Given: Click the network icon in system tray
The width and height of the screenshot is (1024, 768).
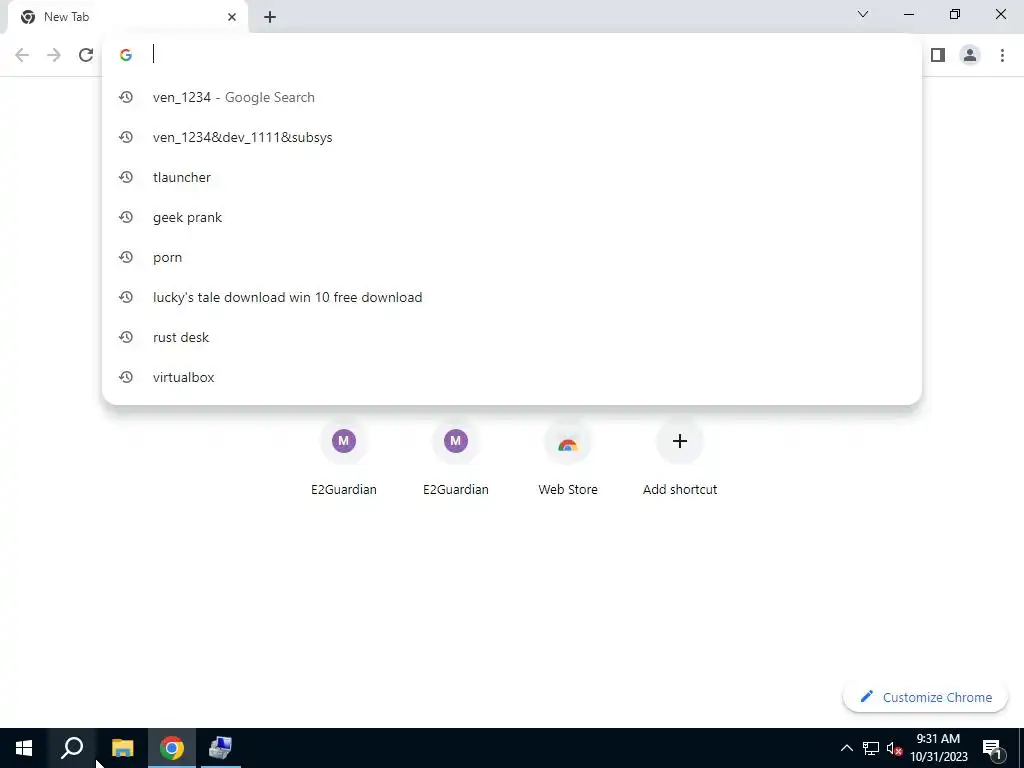Looking at the screenshot, I should click(x=871, y=748).
